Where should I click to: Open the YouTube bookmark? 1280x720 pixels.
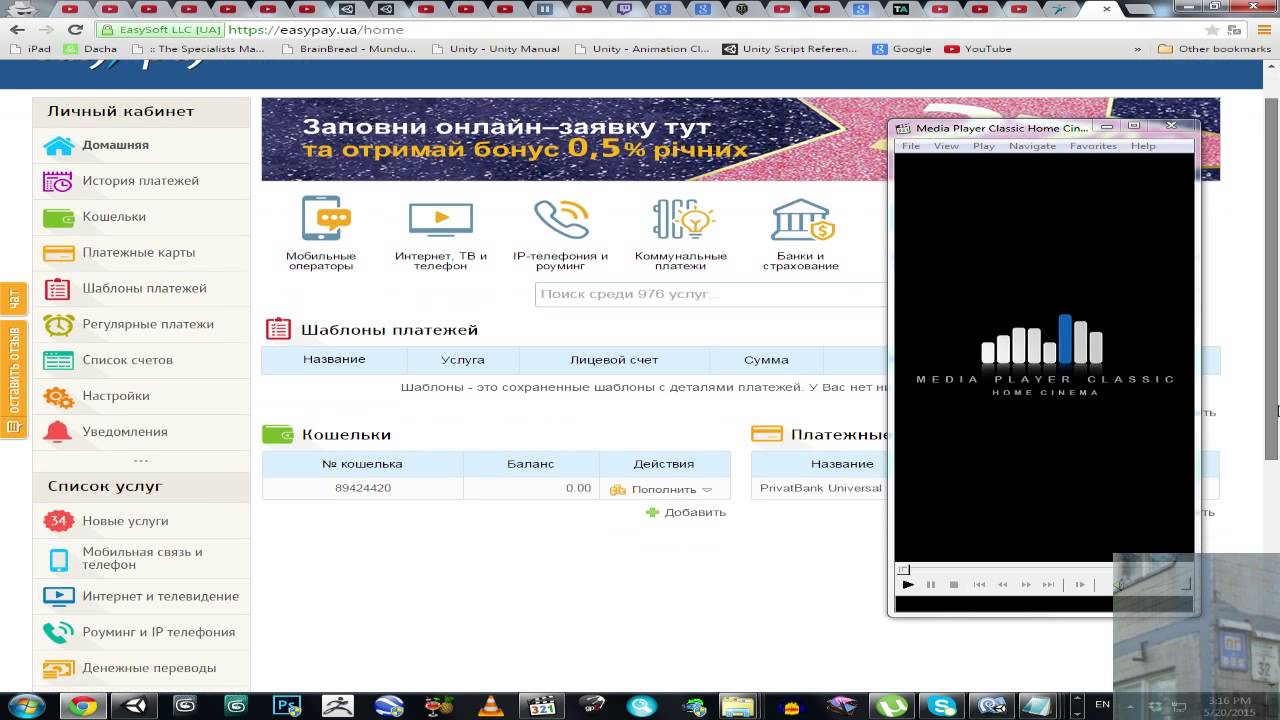[x=978, y=49]
